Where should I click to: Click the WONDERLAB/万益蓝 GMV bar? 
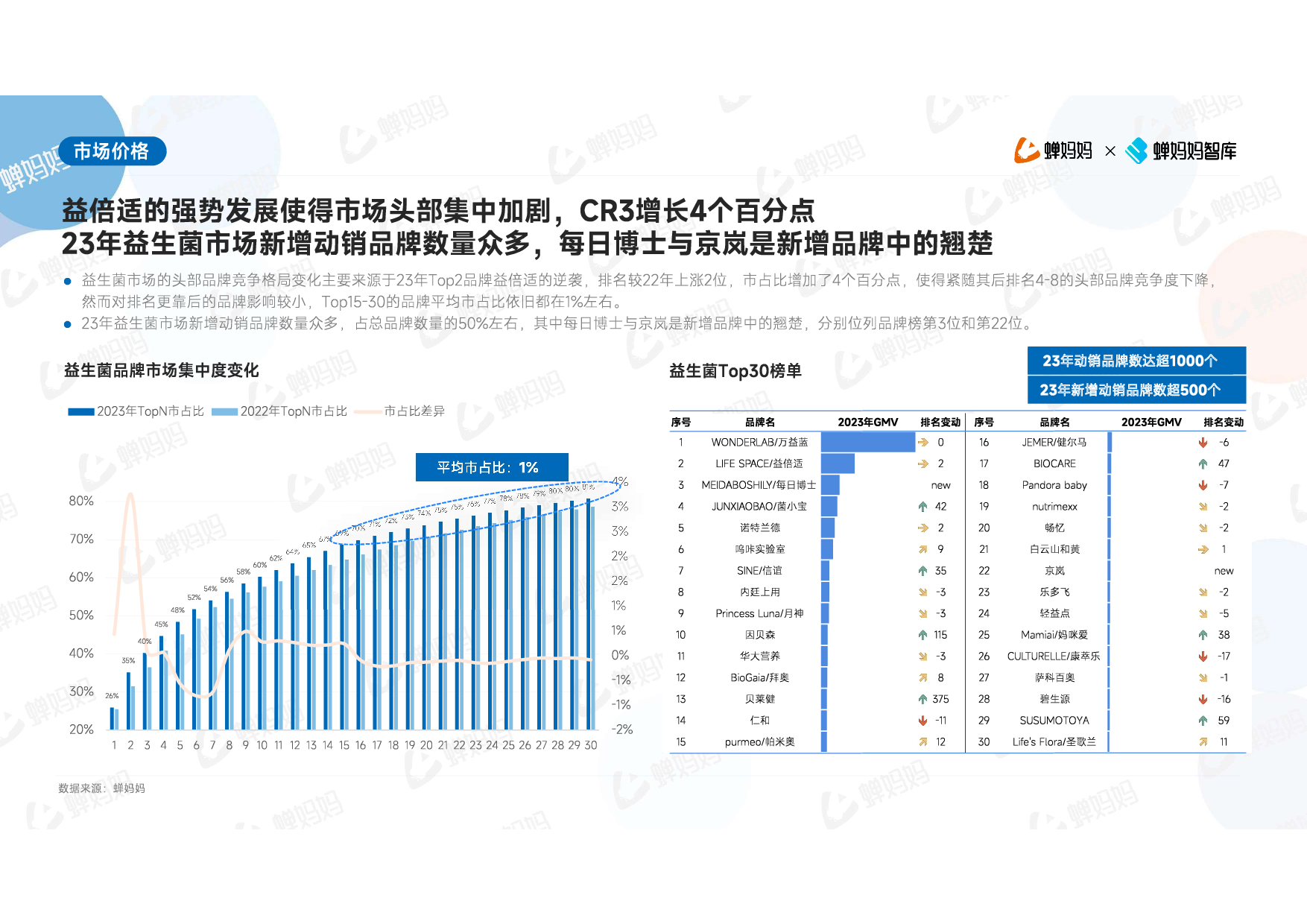pos(867,443)
